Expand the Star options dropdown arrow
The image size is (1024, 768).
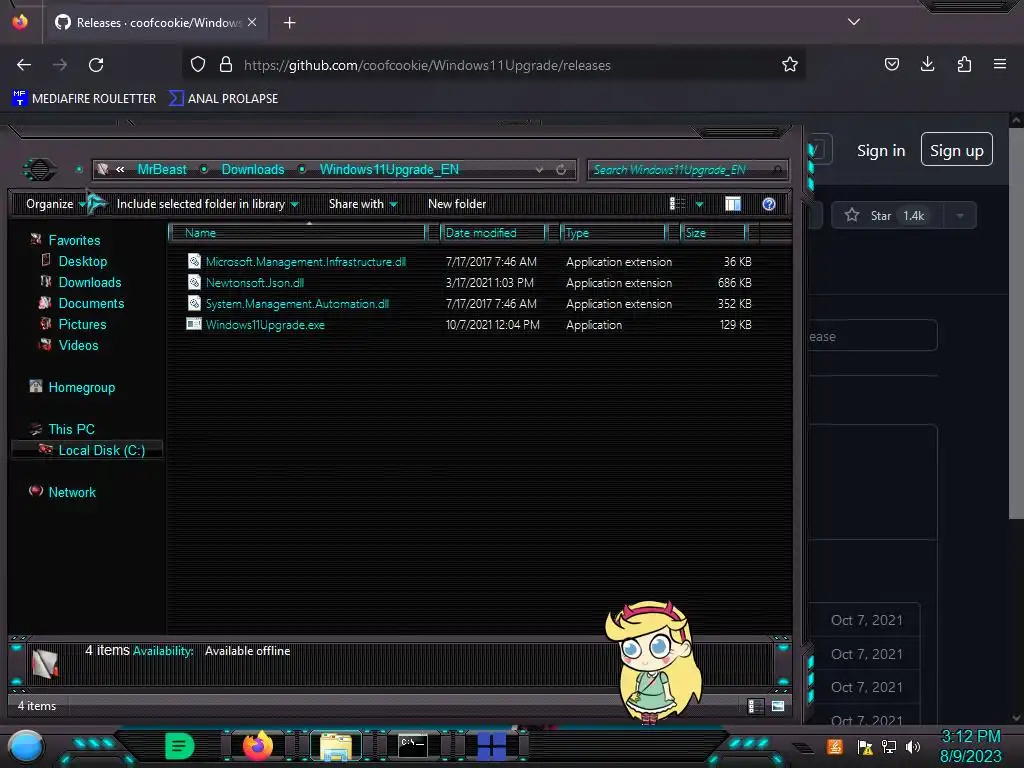pos(960,216)
